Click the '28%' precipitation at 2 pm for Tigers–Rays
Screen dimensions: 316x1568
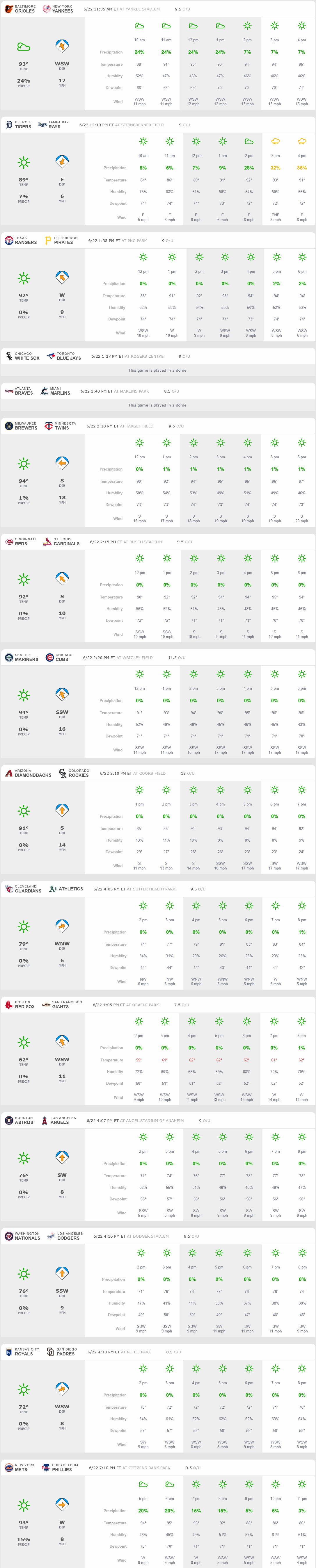click(x=249, y=168)
